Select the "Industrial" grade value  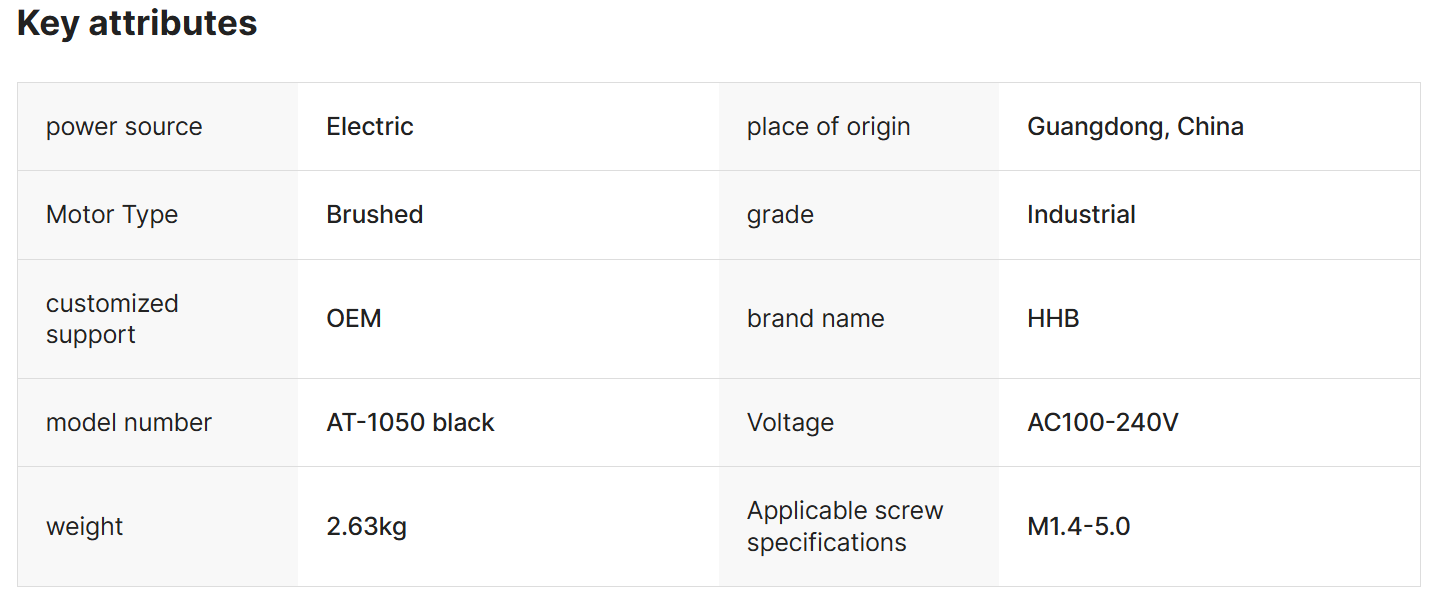tap(1081, 215)
